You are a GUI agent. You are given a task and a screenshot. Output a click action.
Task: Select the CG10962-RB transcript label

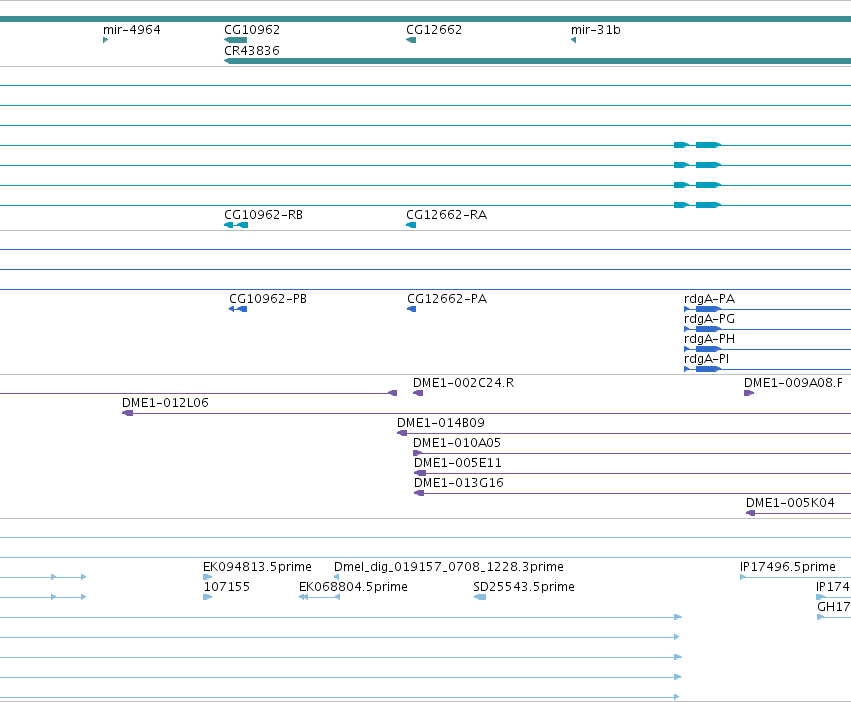[263, 215]
